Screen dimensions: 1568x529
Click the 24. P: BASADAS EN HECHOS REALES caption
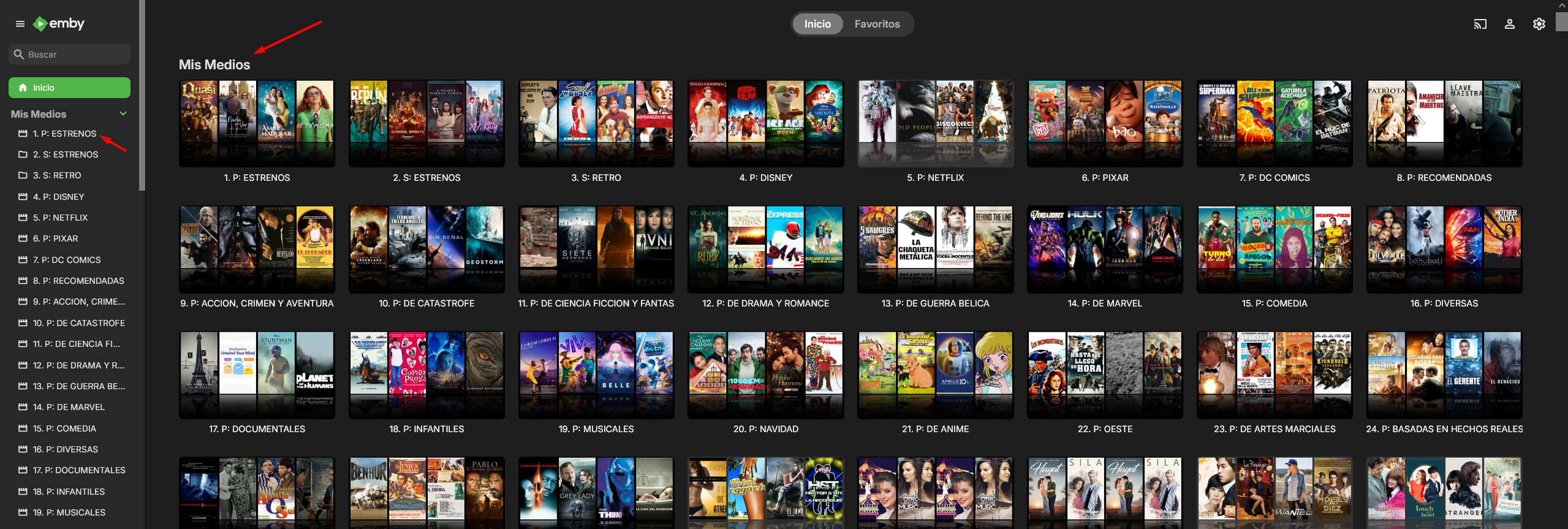point(1444,429)
